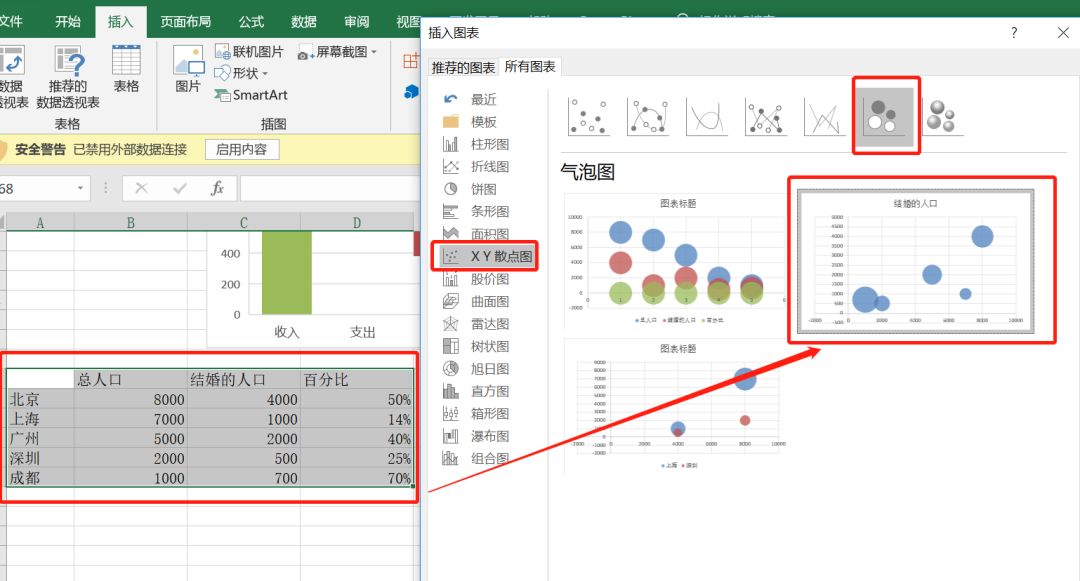Image resolution: width=1080 pixels, height=581 pixels.
Task: Open the Name Box dropdown arrow
Action: pos(80,188)
